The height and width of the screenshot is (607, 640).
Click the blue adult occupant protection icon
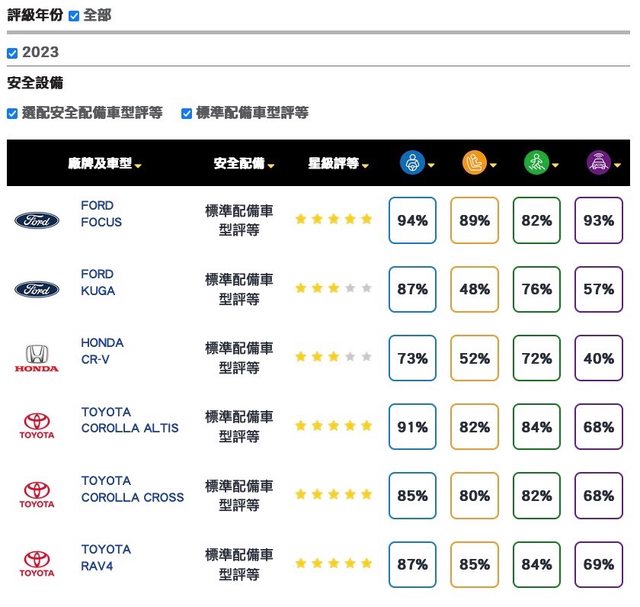(x=411, y=163)
